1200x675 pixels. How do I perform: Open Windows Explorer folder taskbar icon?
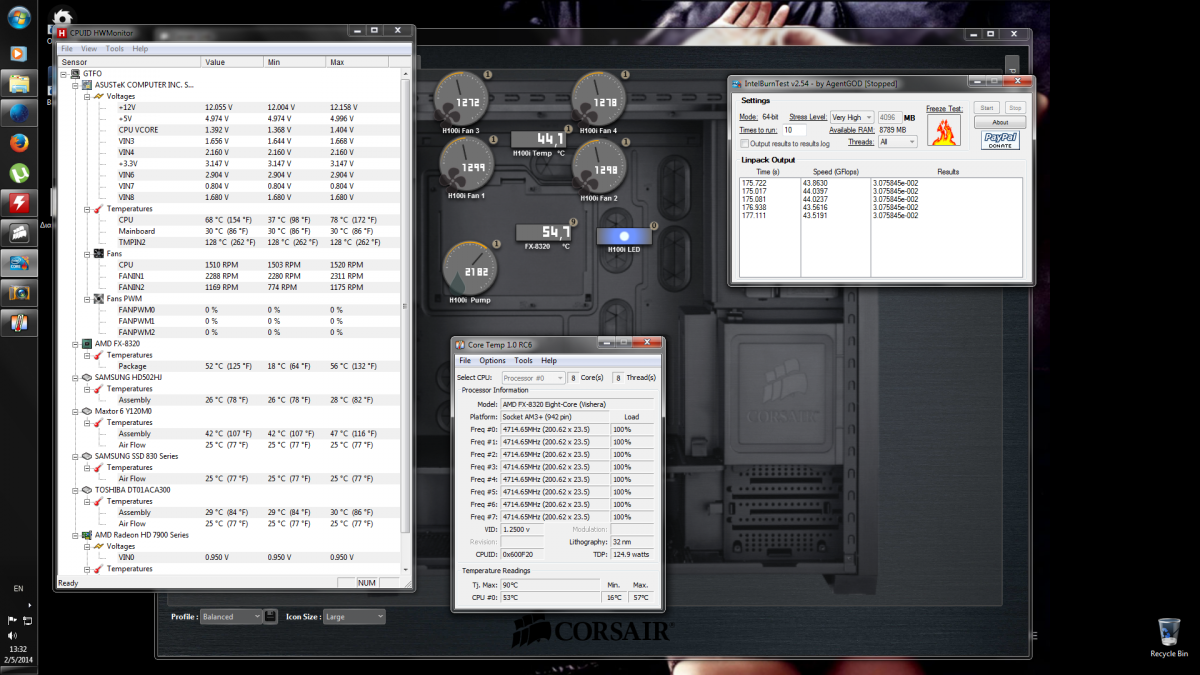click(19, 83)
